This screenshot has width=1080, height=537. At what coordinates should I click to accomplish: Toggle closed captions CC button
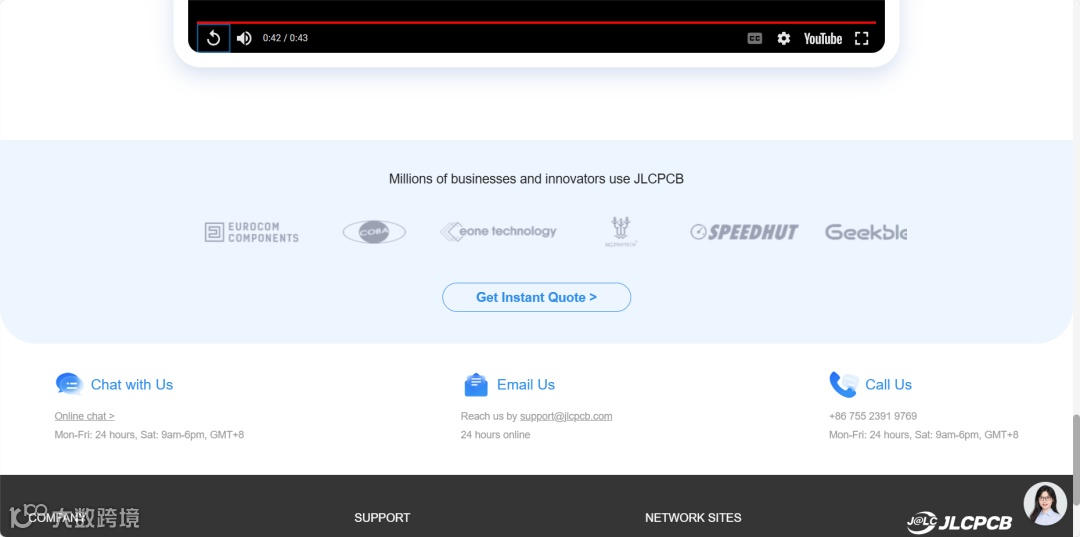755,39
